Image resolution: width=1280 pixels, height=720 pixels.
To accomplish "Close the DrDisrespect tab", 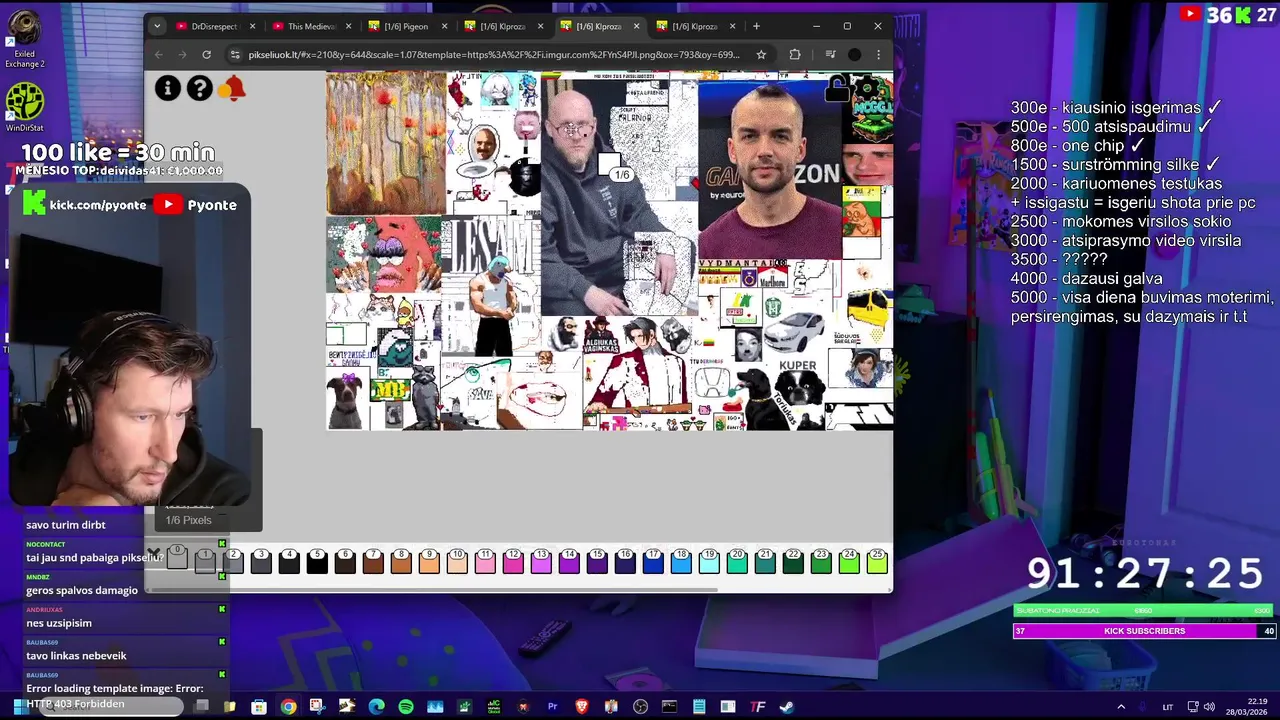I will [x=252, y=26].
